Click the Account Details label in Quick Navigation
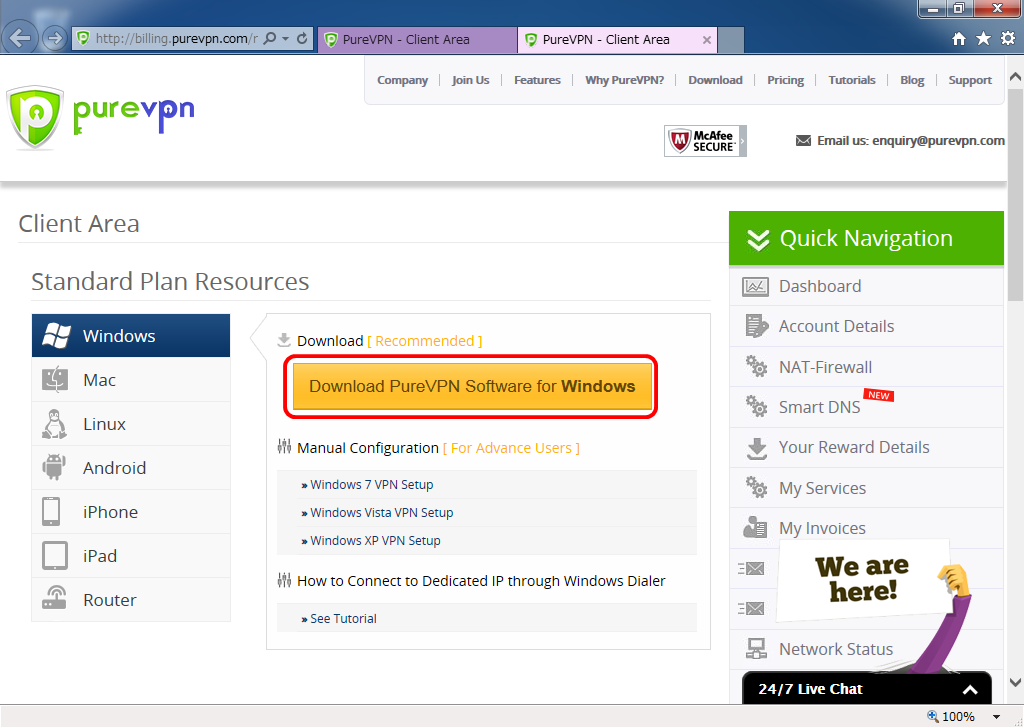Image resolution: width=1024 pixels, height=728 pixels. (x=836, y=326)
